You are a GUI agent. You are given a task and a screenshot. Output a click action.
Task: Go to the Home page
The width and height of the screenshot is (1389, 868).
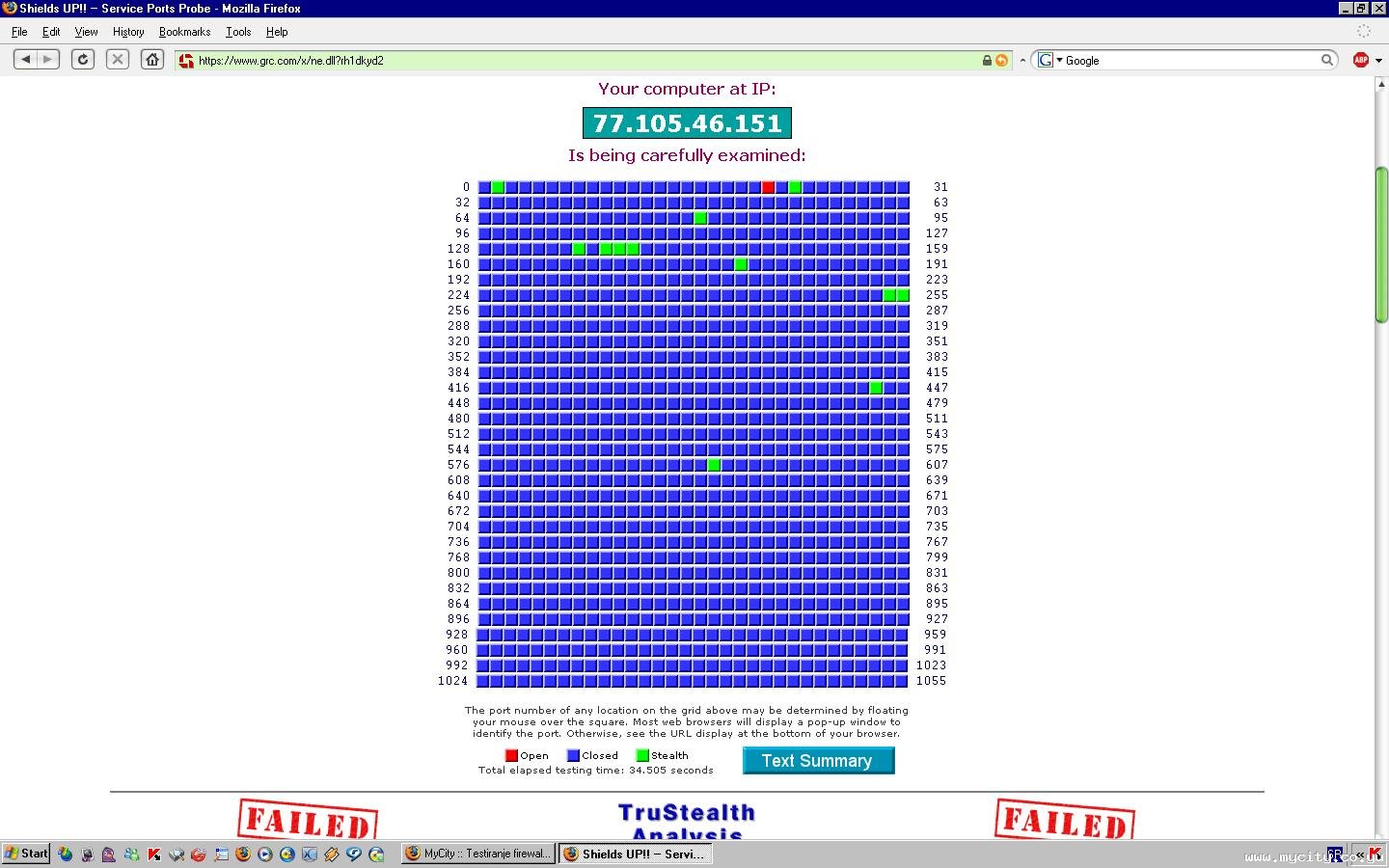coord(152,60)
